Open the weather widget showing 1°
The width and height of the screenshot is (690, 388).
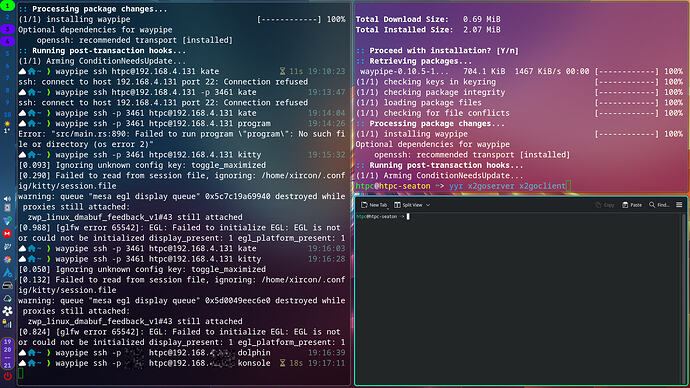pyautogui.click(x=7, y=127)
